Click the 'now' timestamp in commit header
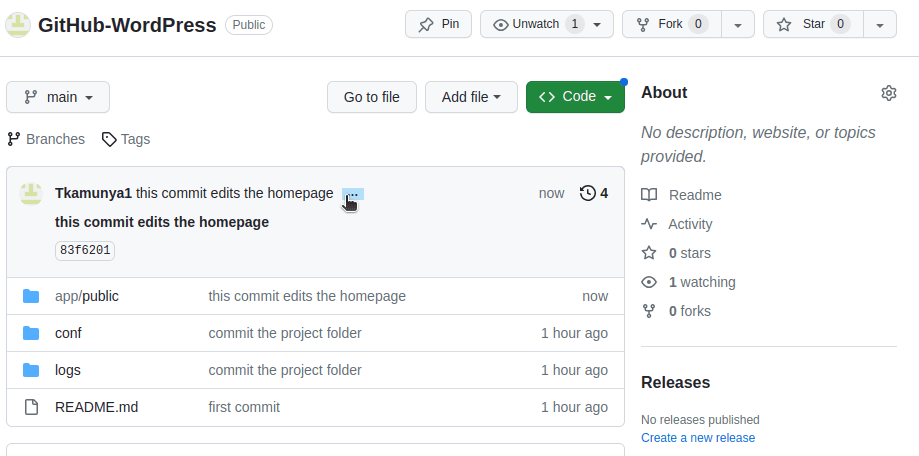Screen dimensions: 919x456 pos(552,193)
